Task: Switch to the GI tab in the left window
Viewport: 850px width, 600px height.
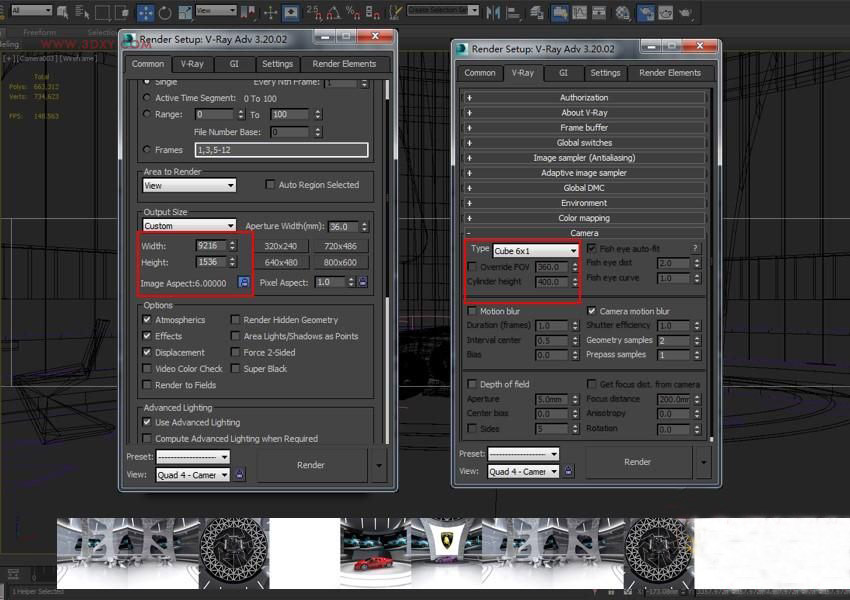Action: (234, 64)
